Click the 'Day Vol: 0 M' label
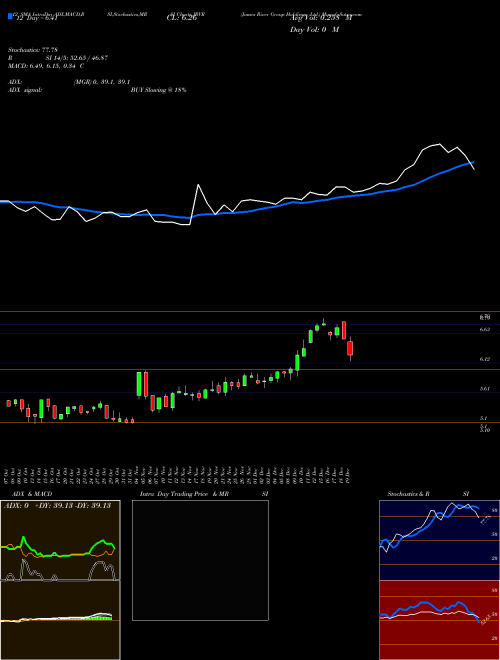Image resolution: width=500 pixels, height=660 pixels. tap(314, 29)
